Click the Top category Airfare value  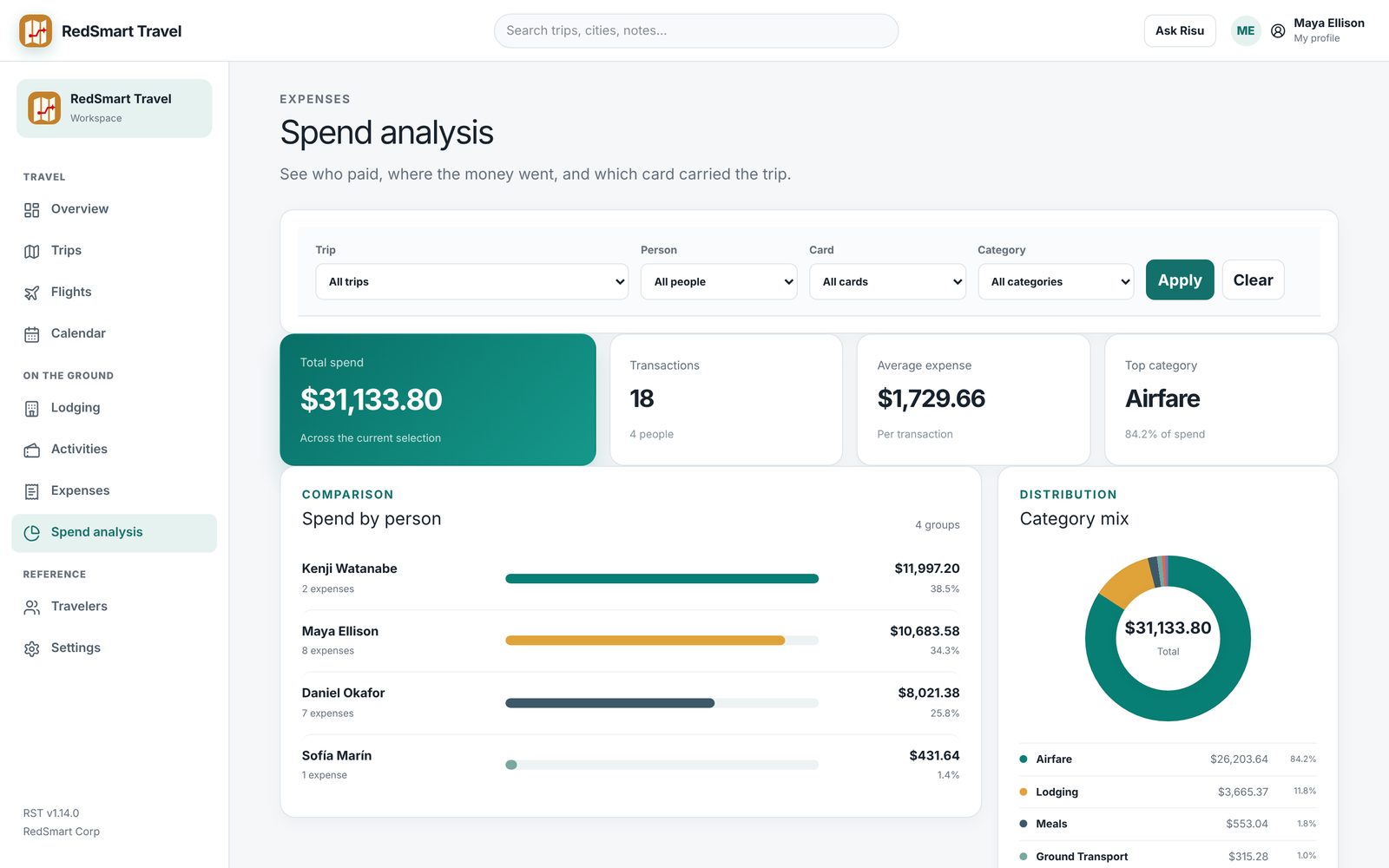[1162, 398]
